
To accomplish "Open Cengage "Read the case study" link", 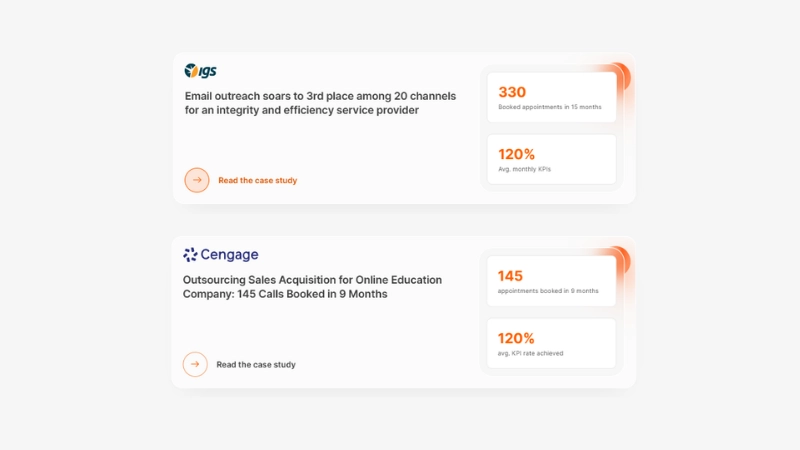I will tap(256, 365).
